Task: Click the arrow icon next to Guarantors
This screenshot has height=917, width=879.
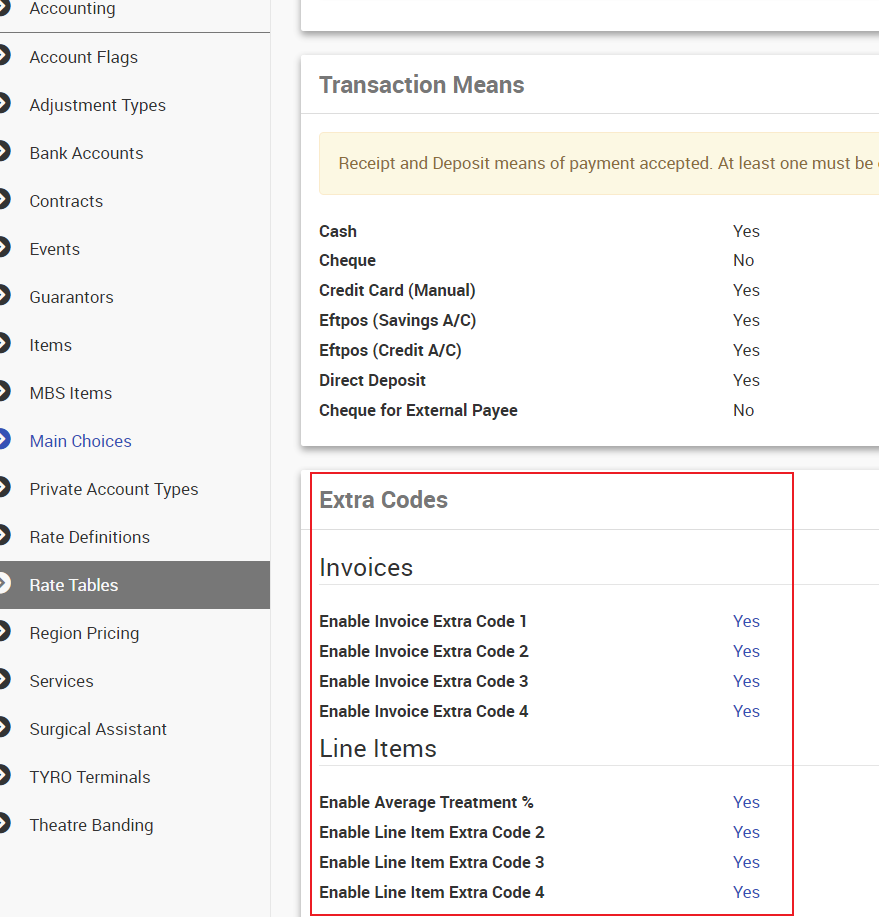Action: point(4,297)
